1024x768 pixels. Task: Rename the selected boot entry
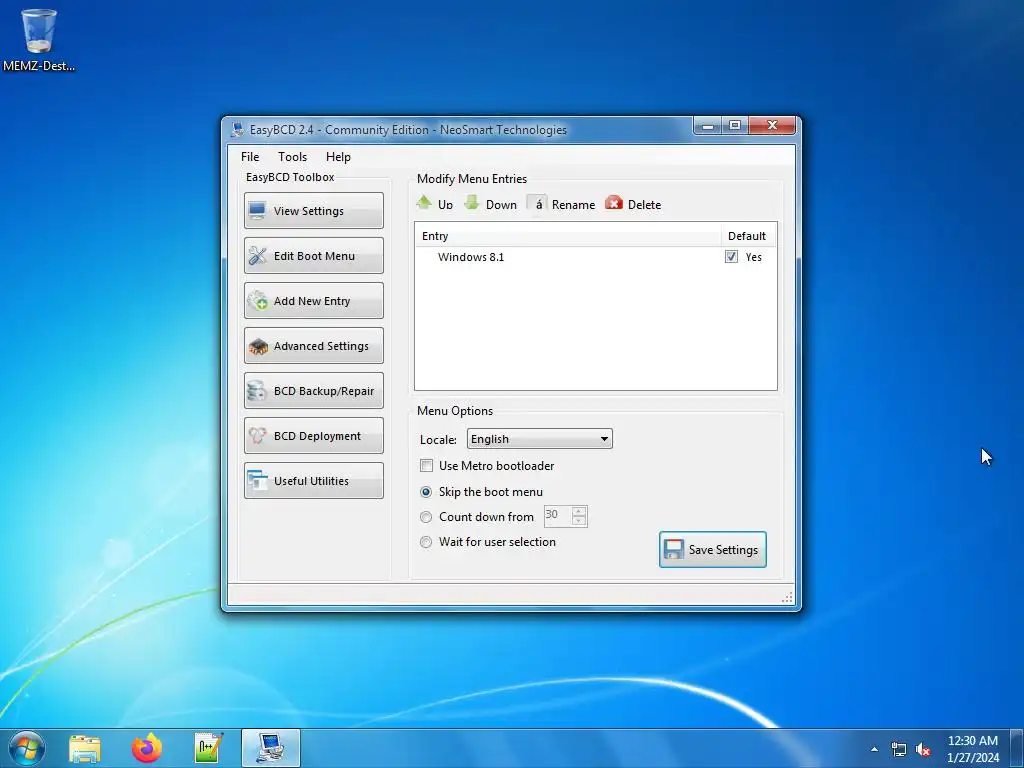tap(562, 204)
